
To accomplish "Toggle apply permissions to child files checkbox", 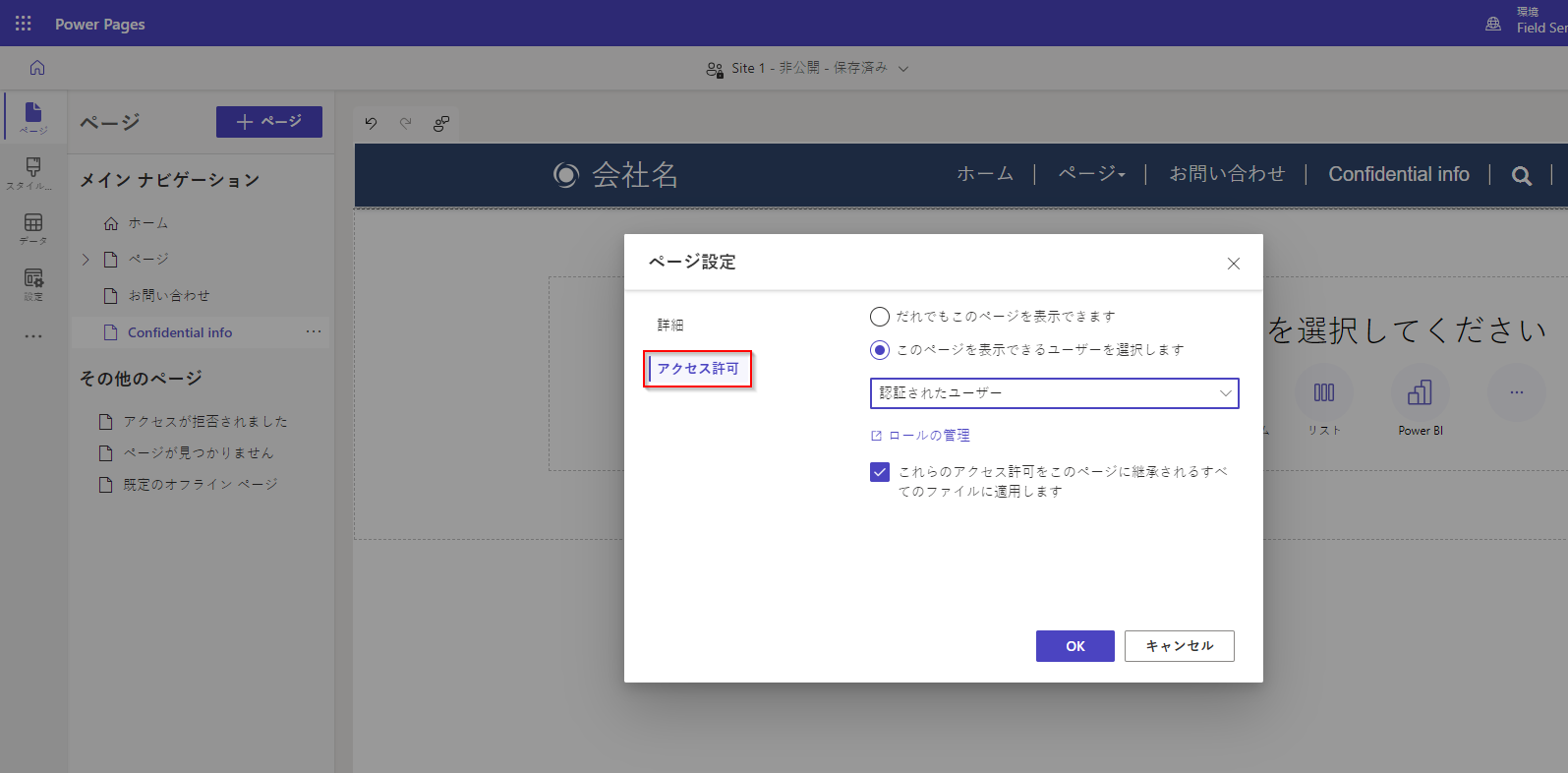I will (x=880, y=472).
